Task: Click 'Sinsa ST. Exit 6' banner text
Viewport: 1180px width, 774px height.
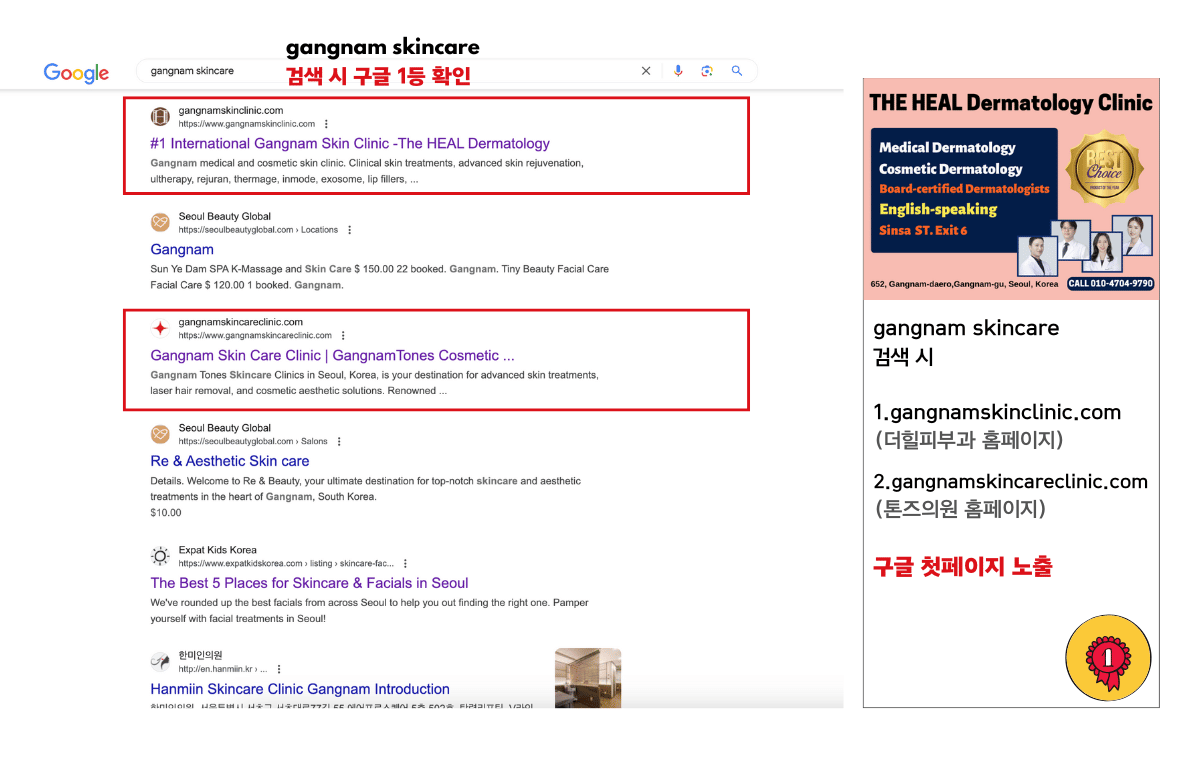Action: [923, 230]
